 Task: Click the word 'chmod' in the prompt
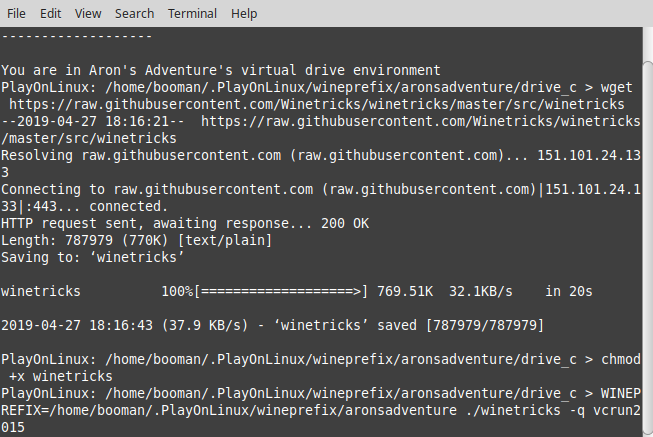point(621,359)
